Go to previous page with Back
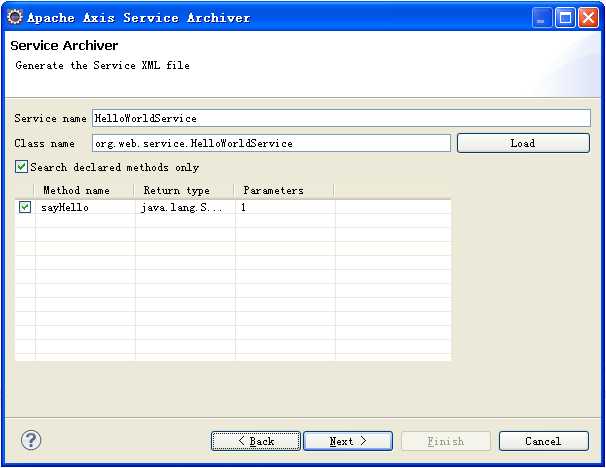This screenshot has height=468, width=606. 256,441
